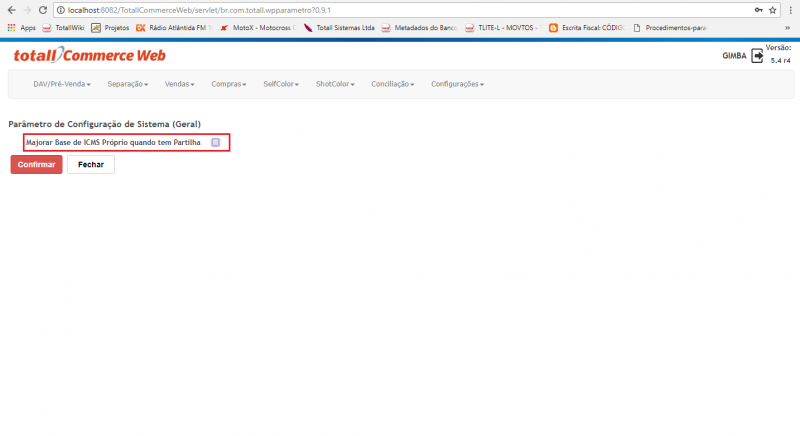
Task: Bookmark this page with the star icon
Action: click(x=772, y=9)
